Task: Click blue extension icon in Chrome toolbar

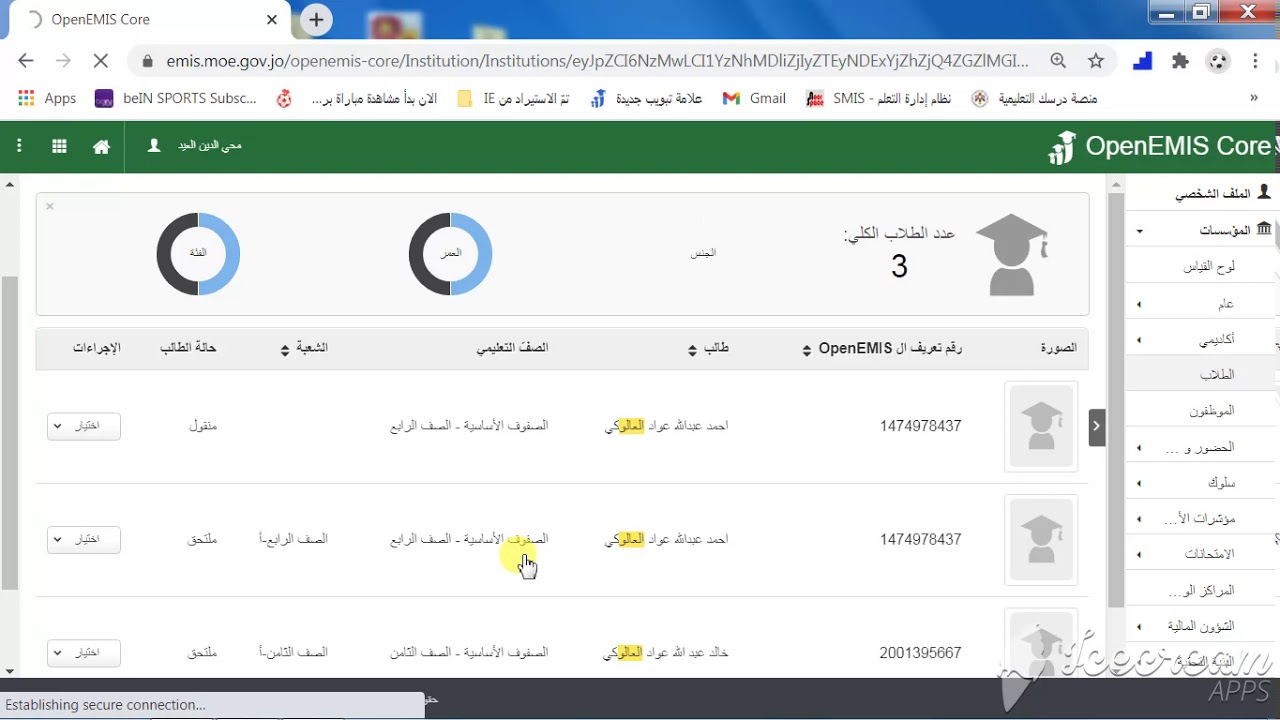Action: pos(1142,61)
